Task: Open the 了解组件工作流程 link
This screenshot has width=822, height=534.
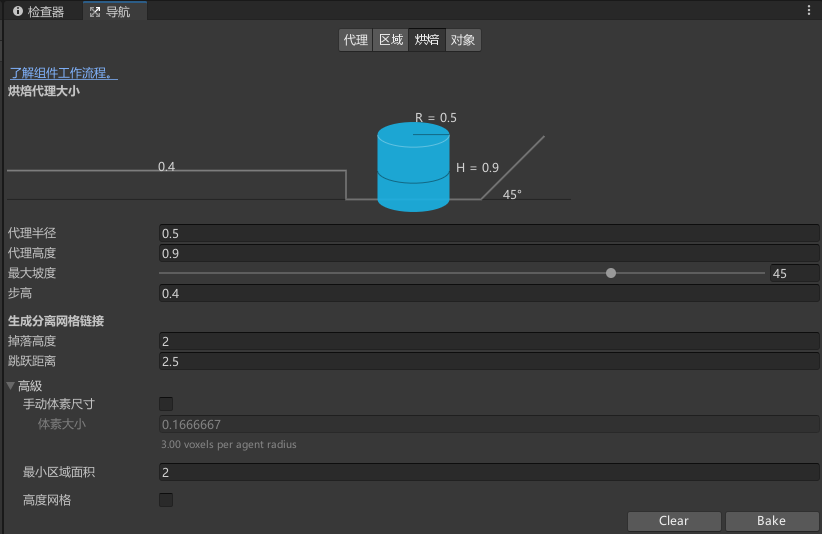Action: point(63,73)
